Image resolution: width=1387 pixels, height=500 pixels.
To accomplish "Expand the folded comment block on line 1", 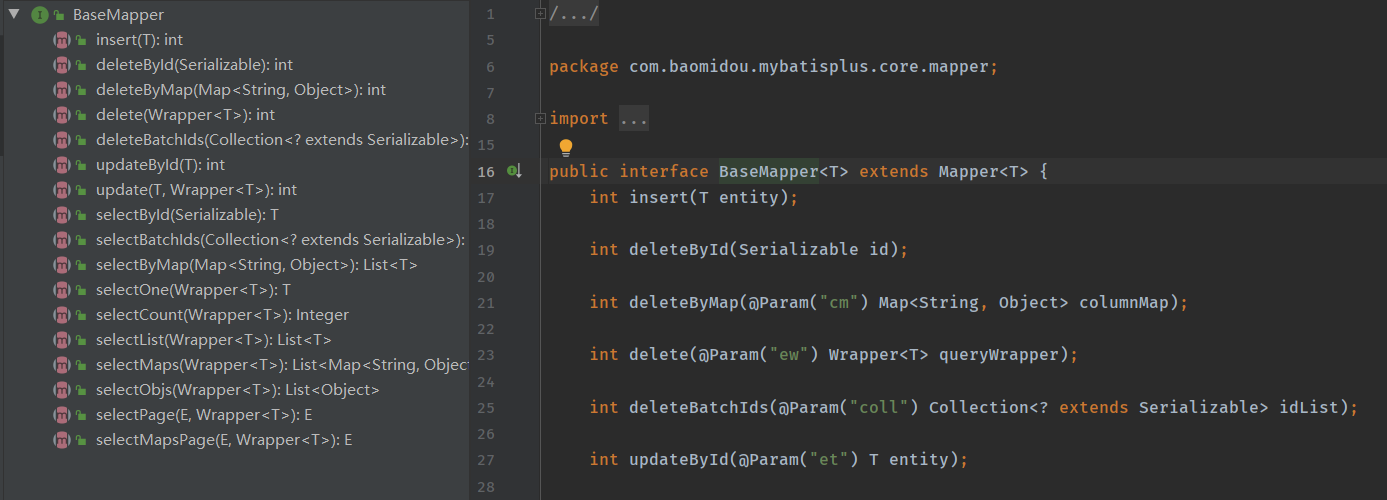I will click(x=541, y=14).
